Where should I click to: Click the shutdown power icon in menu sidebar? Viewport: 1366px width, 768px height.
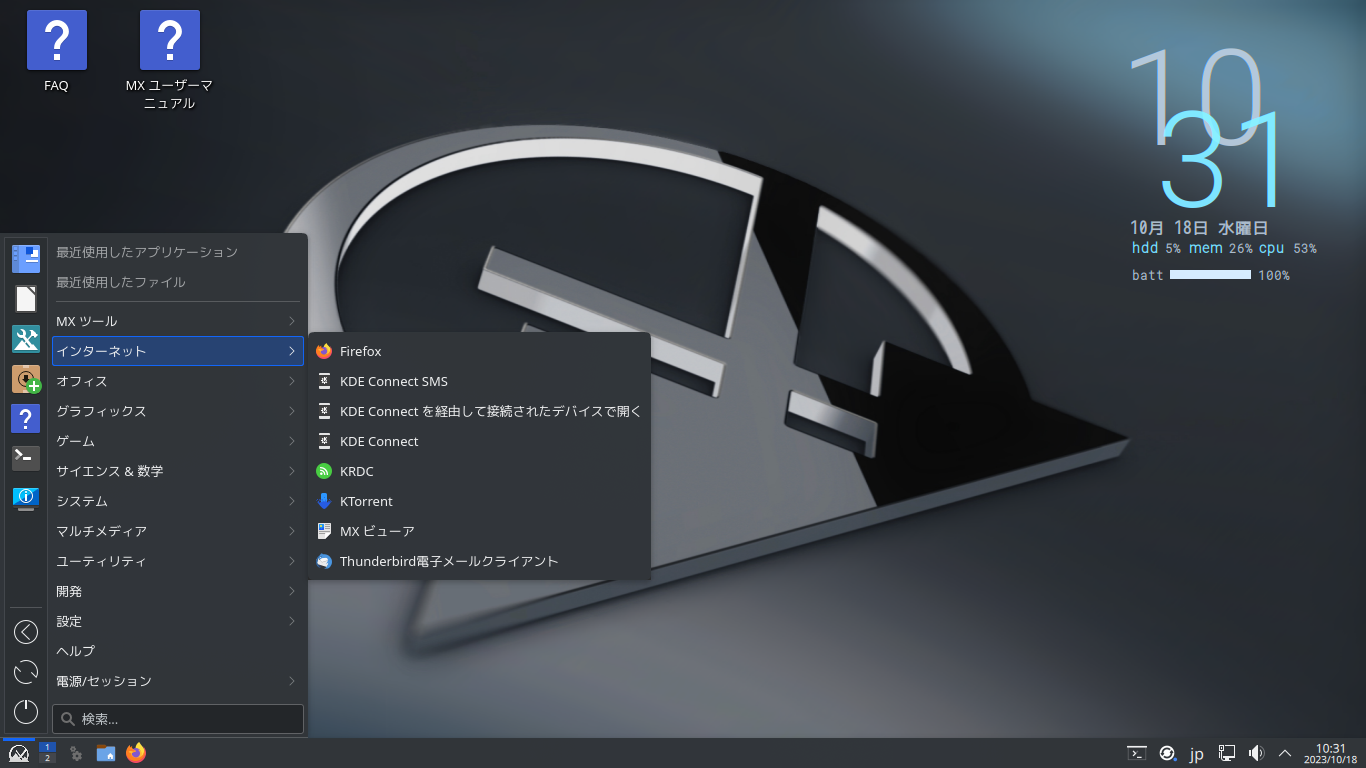point(26,712)
